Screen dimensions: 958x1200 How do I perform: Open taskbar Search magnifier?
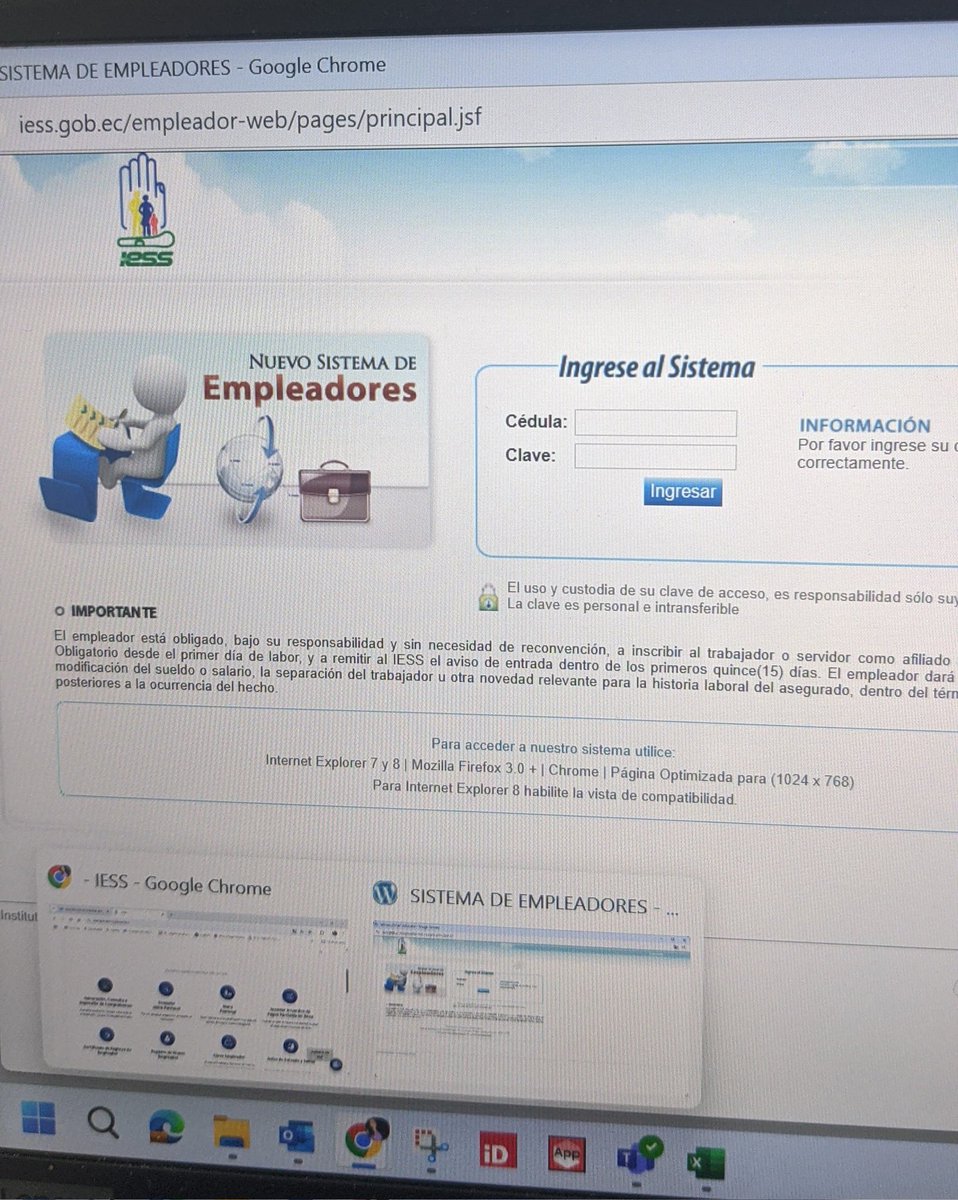pyautogui.click(x=102, y=1123)
